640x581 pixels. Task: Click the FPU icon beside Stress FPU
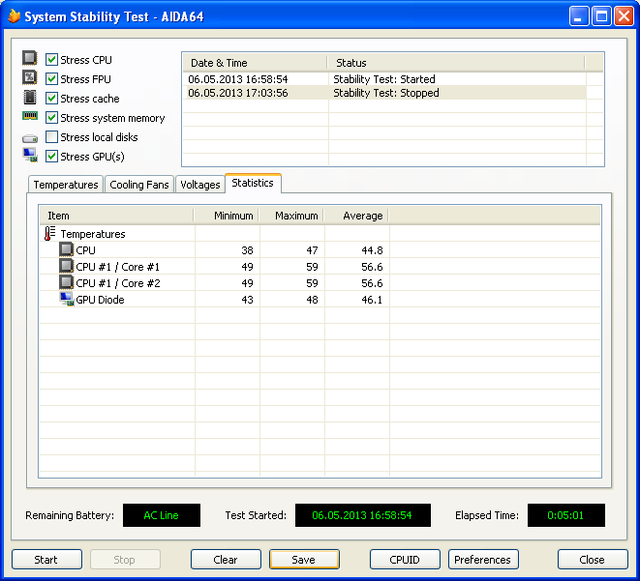30,78
